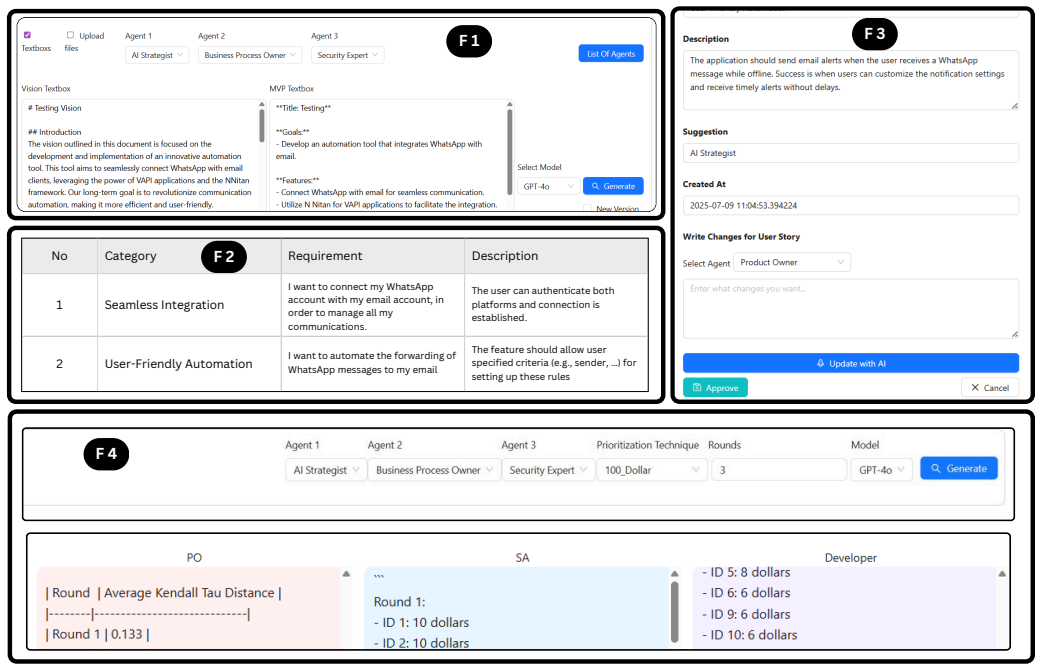
Task: Open Agent 3 Security Expert dropdown in F4
Action: (x=548, y=470)
